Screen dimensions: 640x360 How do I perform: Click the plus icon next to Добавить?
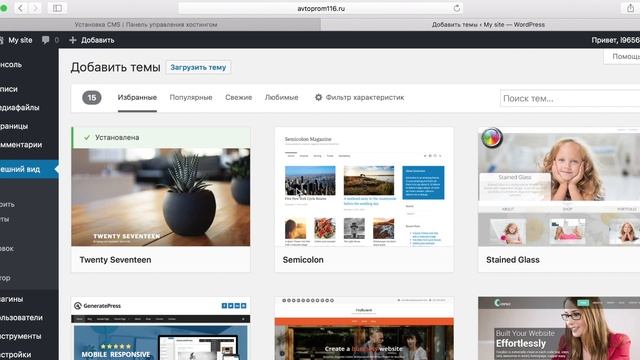point(73,40)
